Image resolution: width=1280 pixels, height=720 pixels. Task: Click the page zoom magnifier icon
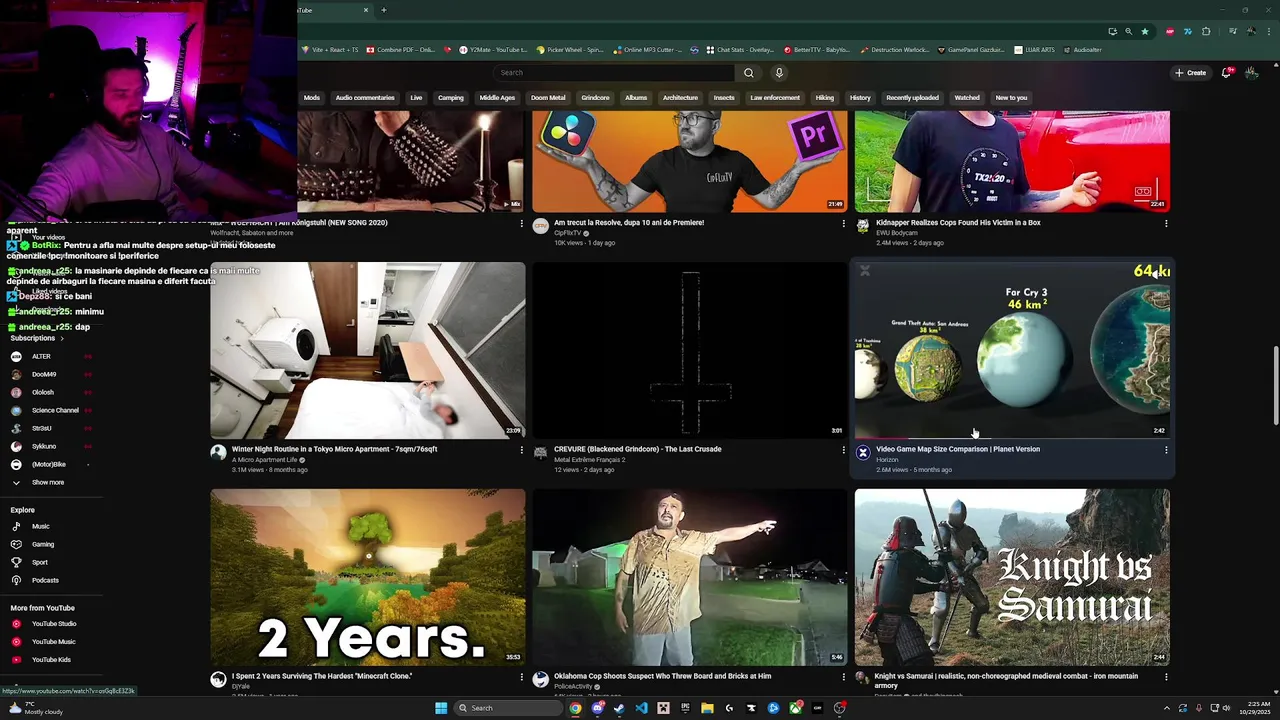(x=1128, y=31)
